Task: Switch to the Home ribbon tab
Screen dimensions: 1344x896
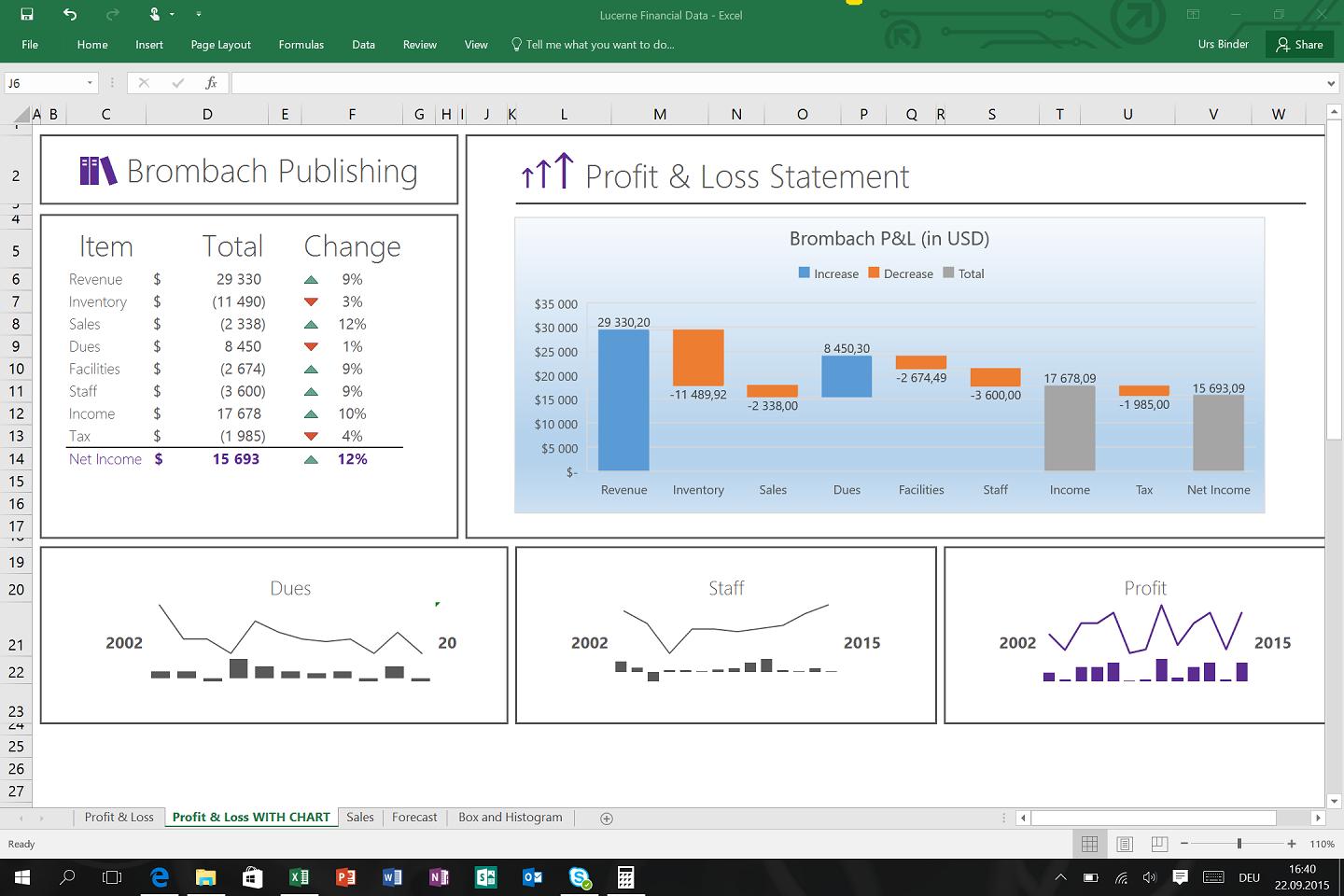Action: click(x=92, y=45)
